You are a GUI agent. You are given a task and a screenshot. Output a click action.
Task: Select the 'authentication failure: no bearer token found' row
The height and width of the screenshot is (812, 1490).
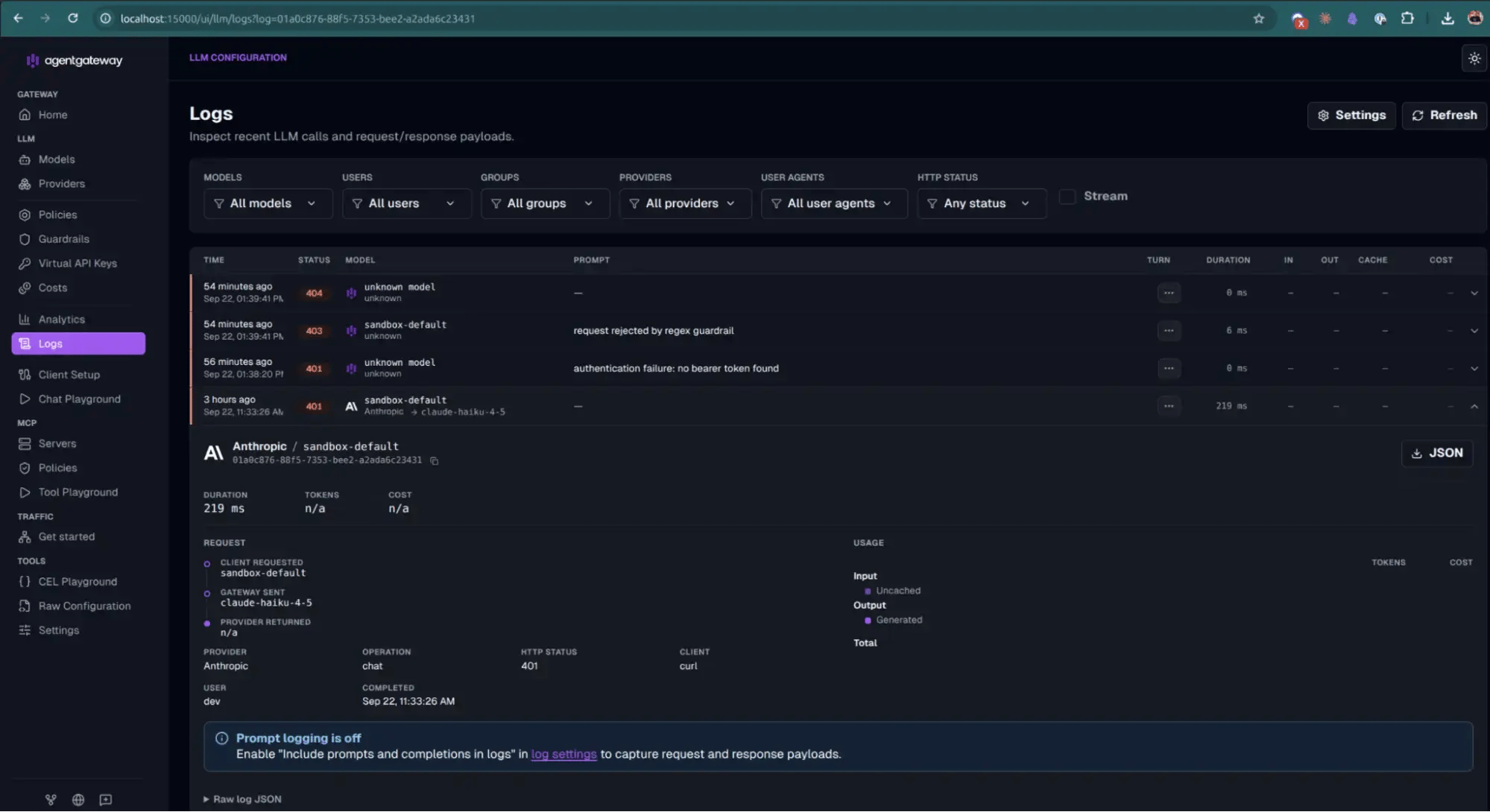pos(838,369)
